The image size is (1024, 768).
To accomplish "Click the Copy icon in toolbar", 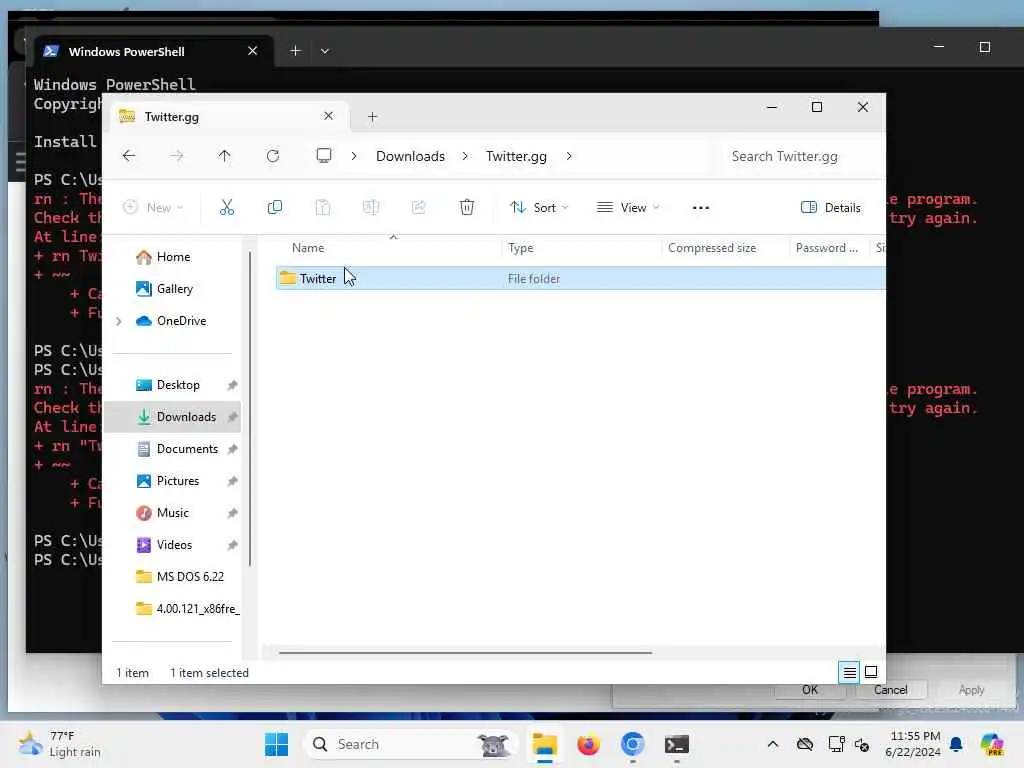I will pos(275,208).
